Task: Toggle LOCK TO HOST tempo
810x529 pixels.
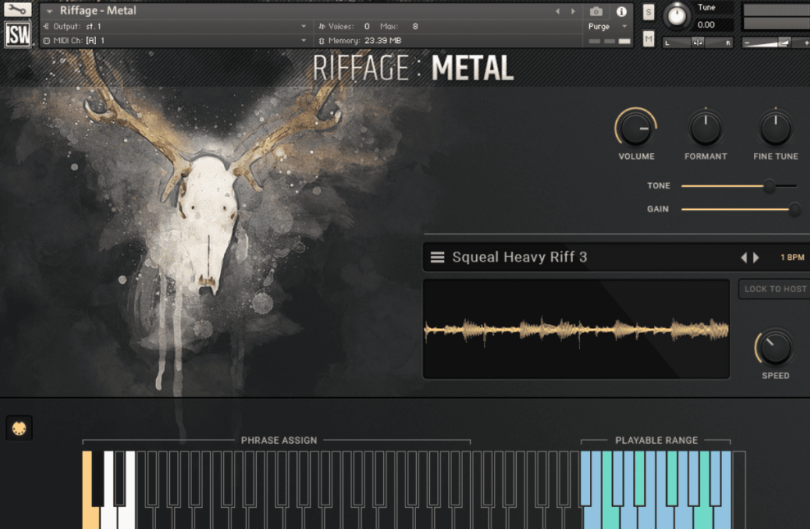Action: pos(774,289)
